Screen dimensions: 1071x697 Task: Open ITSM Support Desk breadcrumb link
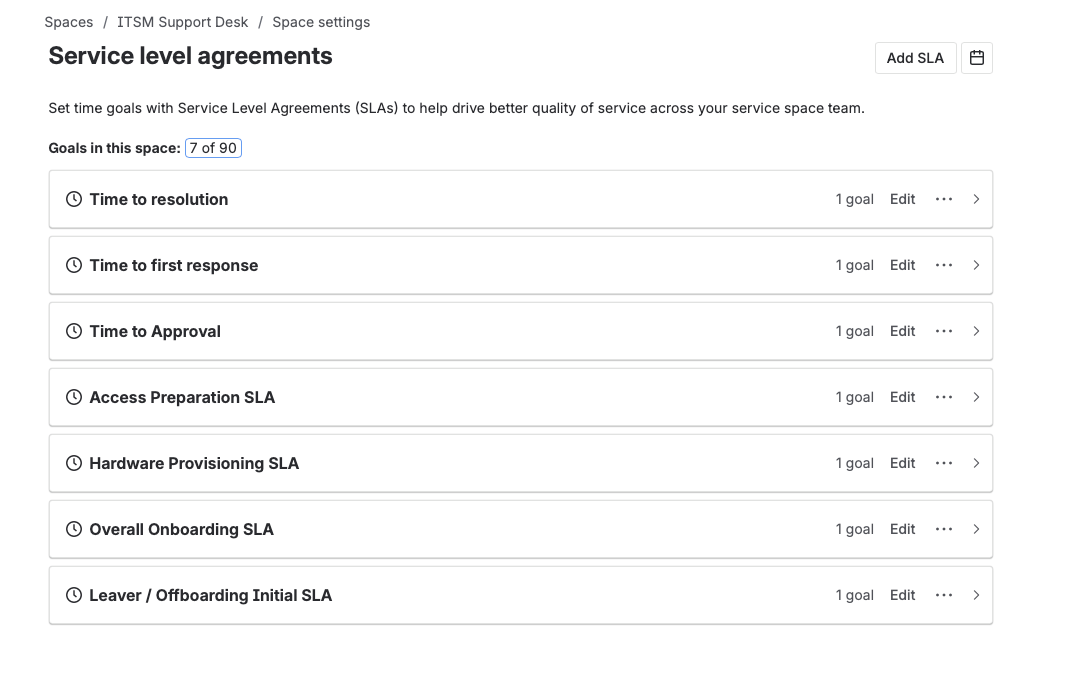tap(183, 22)
